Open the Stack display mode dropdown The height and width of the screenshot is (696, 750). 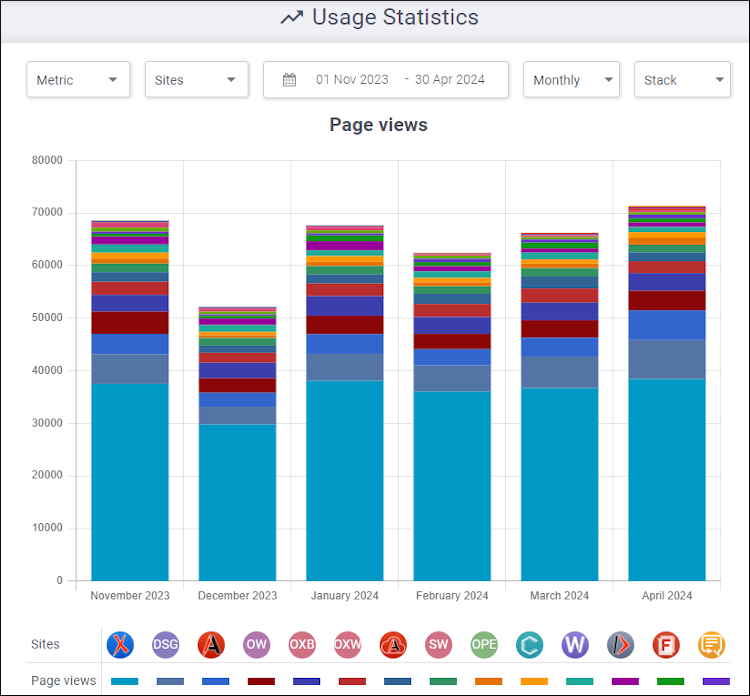tap(682, 80)
